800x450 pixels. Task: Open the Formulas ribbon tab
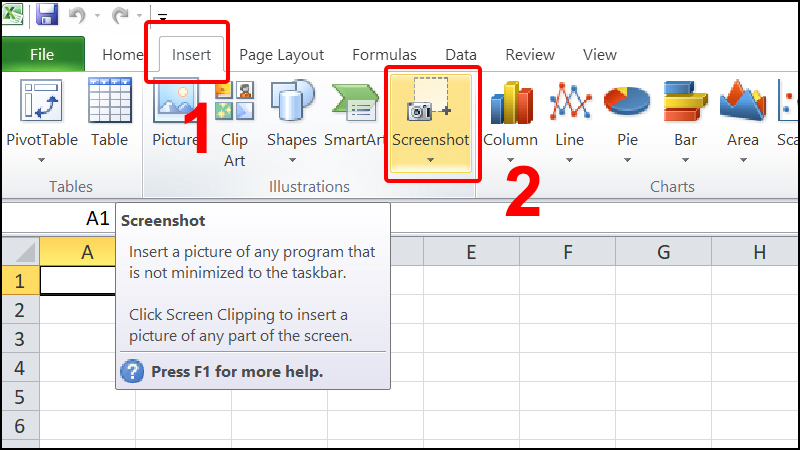pyautogui.click(x=384, y=55)
